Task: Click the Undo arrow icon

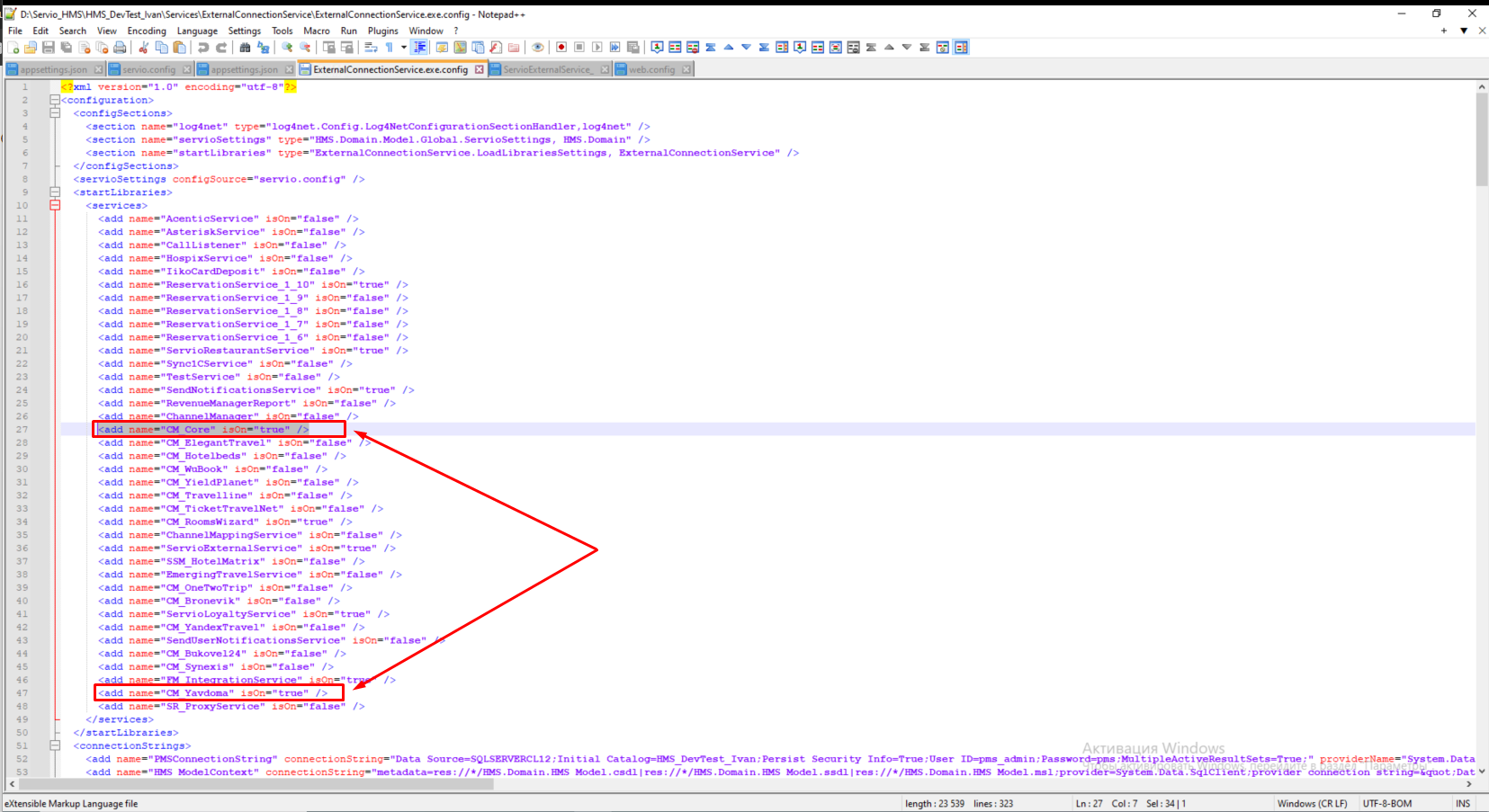Action: (x=203, y=48)
